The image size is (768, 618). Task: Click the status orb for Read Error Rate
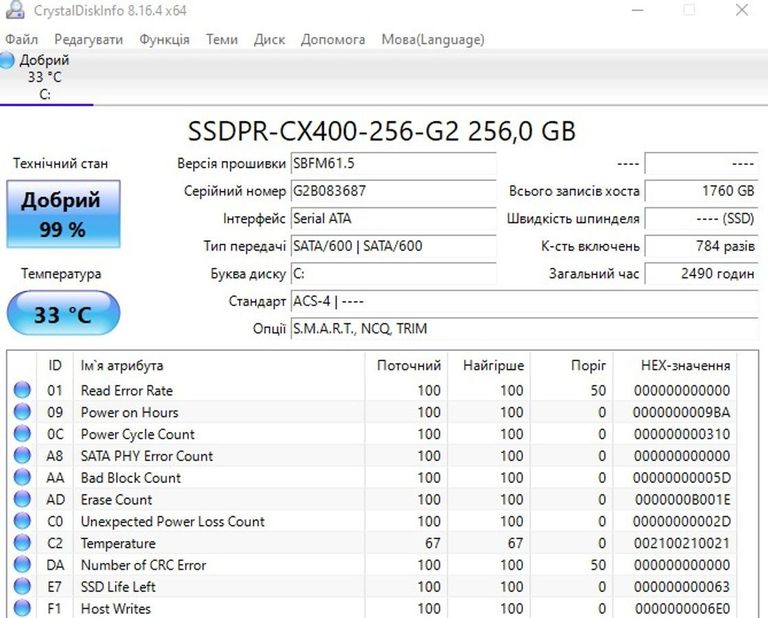click(x=22, y=390)
